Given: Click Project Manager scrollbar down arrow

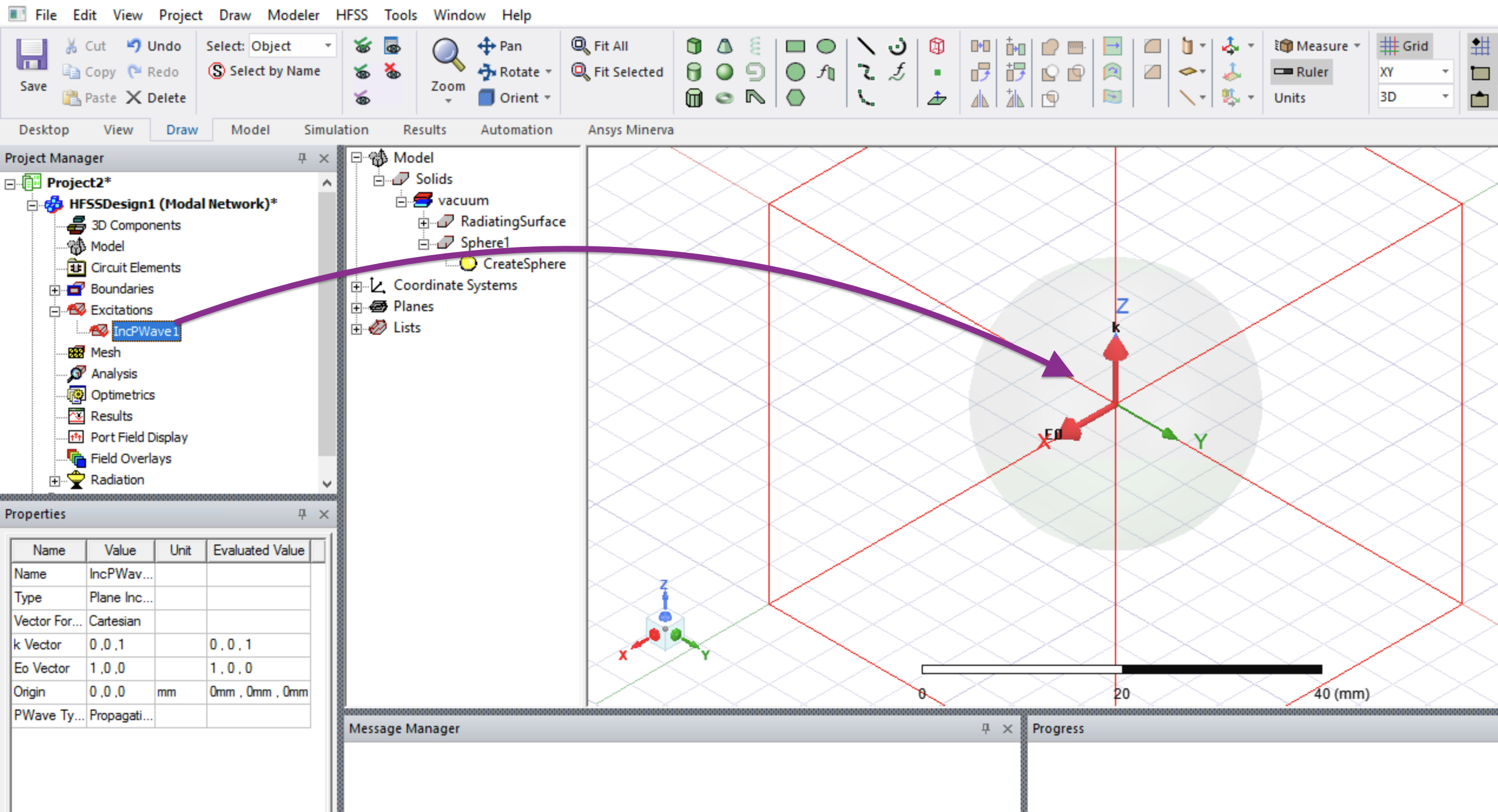Looking at the screenshot, I should click(x=327, y=484).
